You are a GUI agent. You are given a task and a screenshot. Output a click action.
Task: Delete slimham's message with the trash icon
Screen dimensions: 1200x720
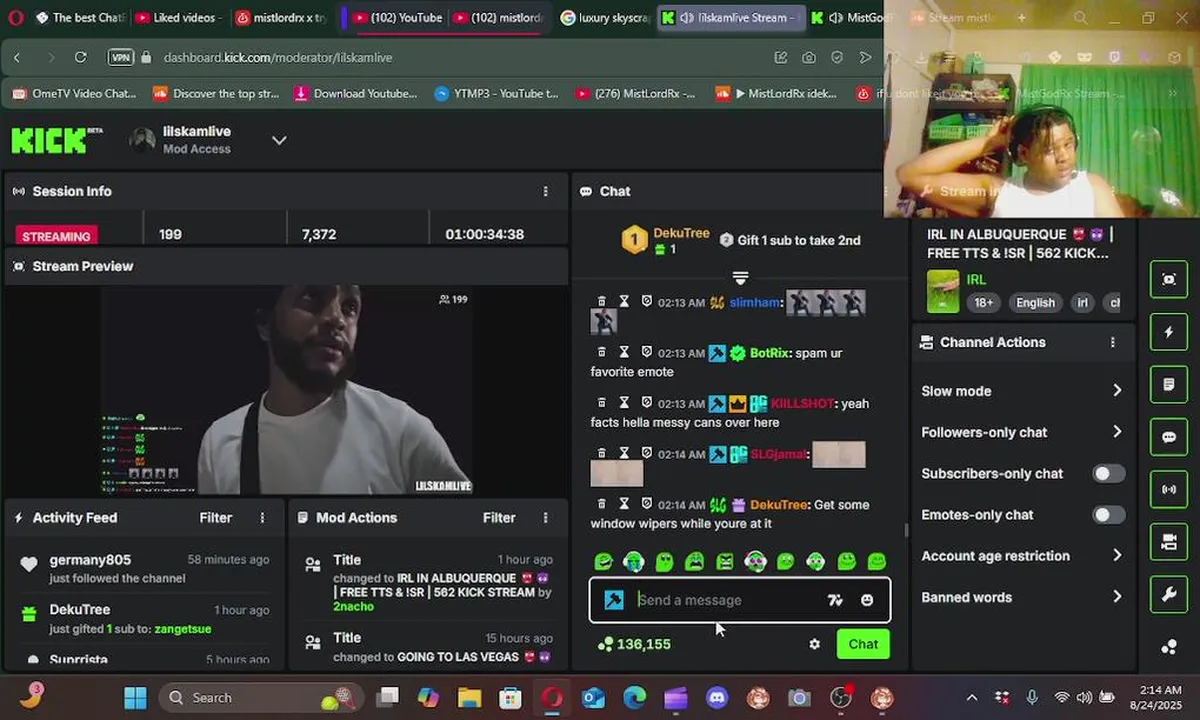pos(601,301)
